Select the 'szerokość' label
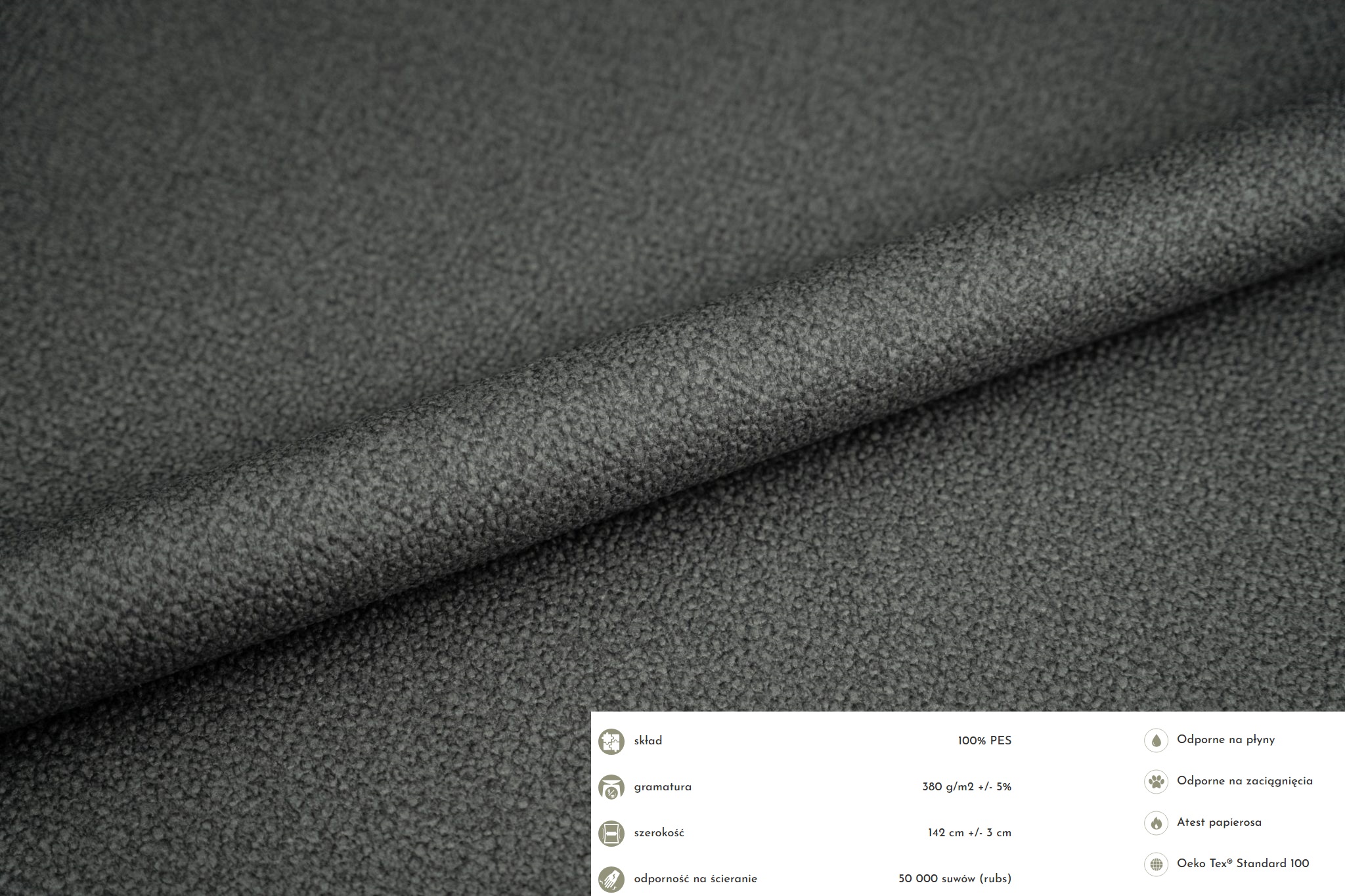Image resolution: width=1345 pixels, height=896 pixels. click(x=659, y=833)
